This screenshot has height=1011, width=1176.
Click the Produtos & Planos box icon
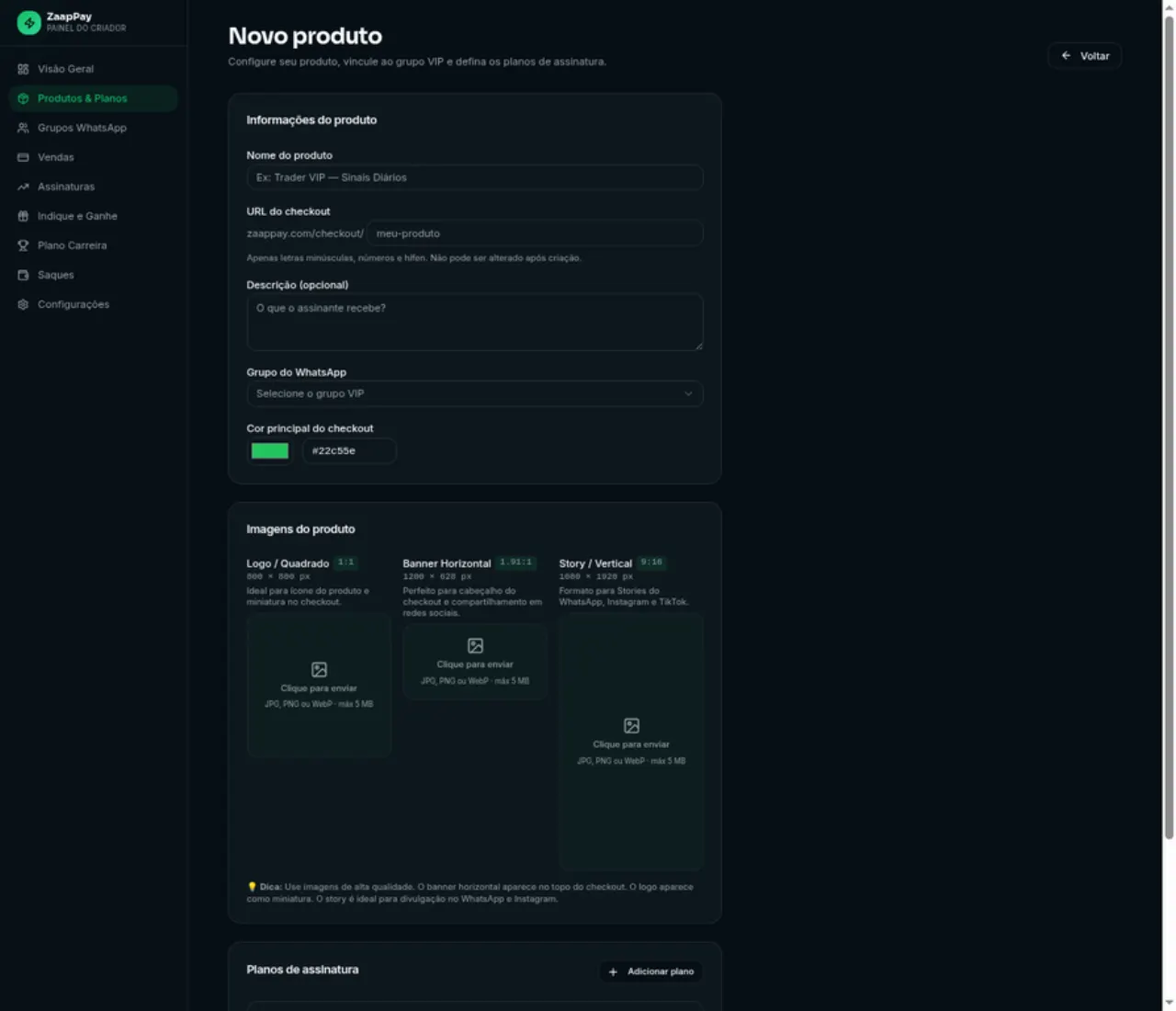(x=23, y=98)
